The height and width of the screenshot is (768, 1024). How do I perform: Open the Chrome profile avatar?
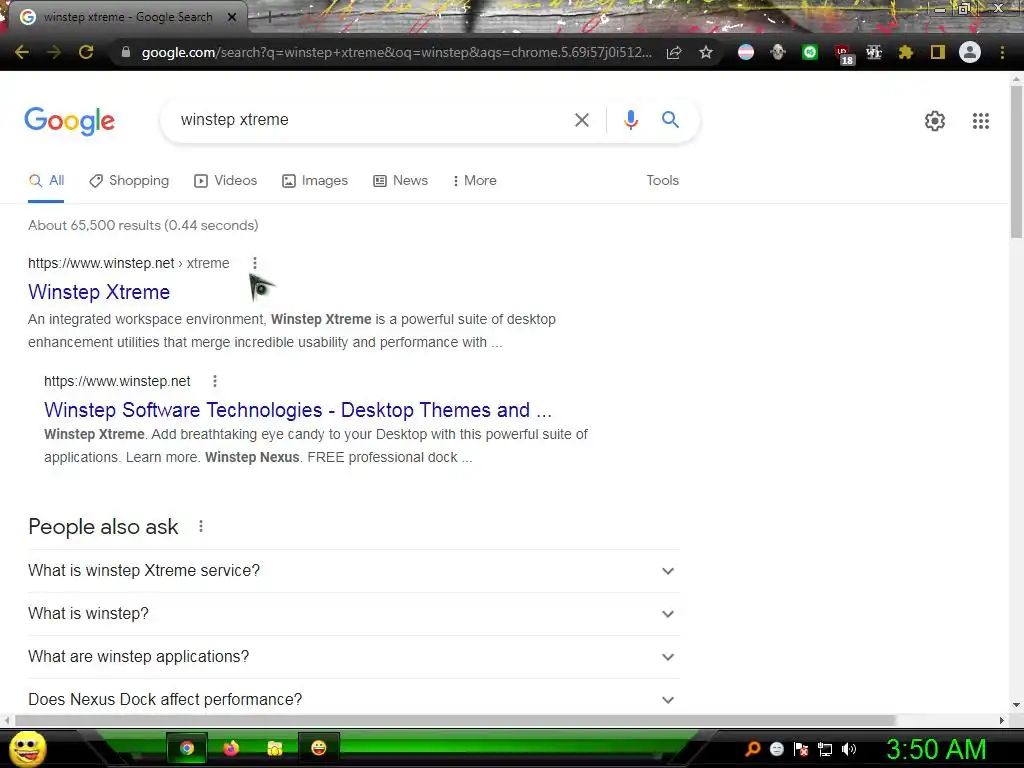point(970,52)
